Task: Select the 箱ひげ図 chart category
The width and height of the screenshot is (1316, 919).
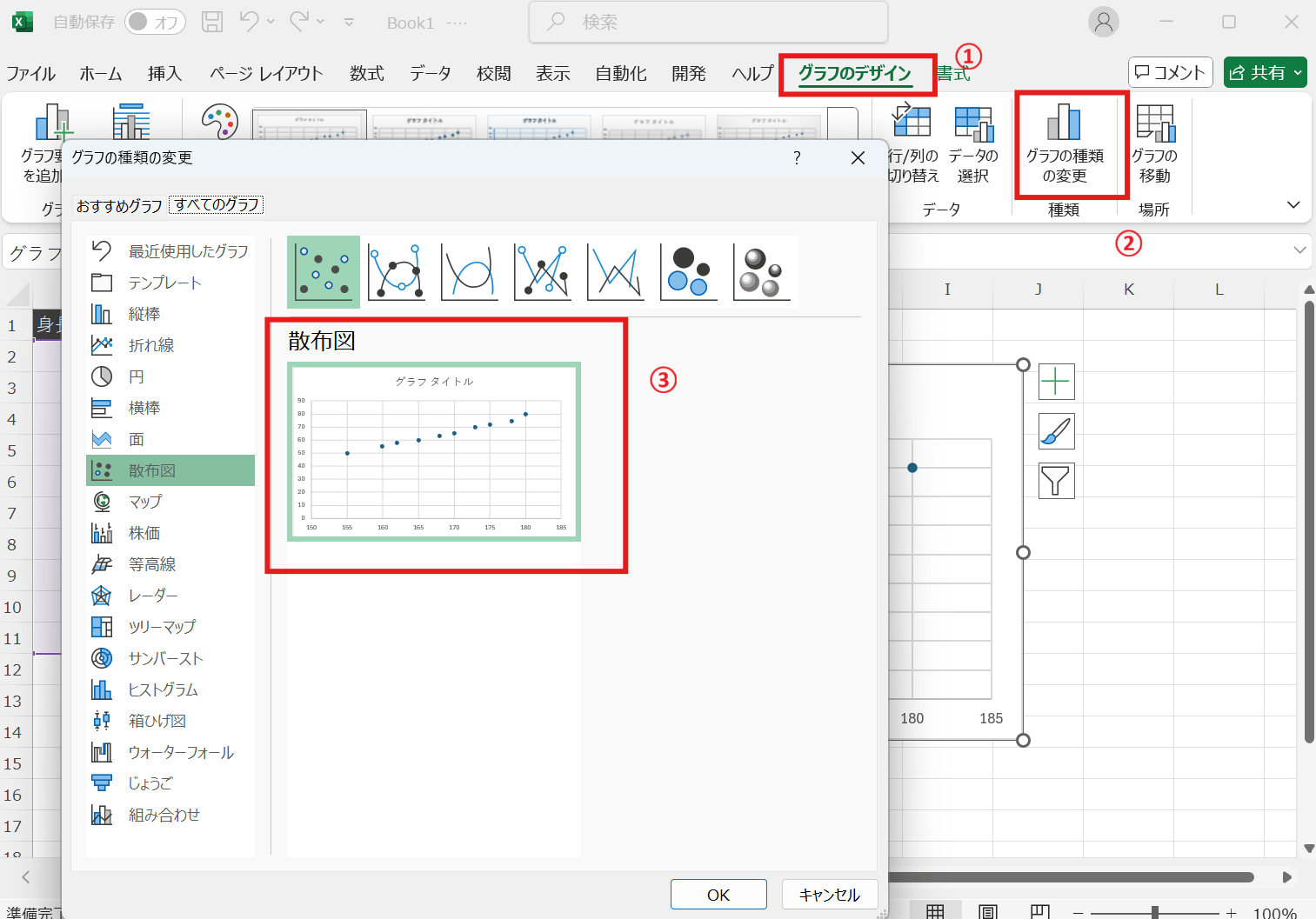Action: [157, 720]
